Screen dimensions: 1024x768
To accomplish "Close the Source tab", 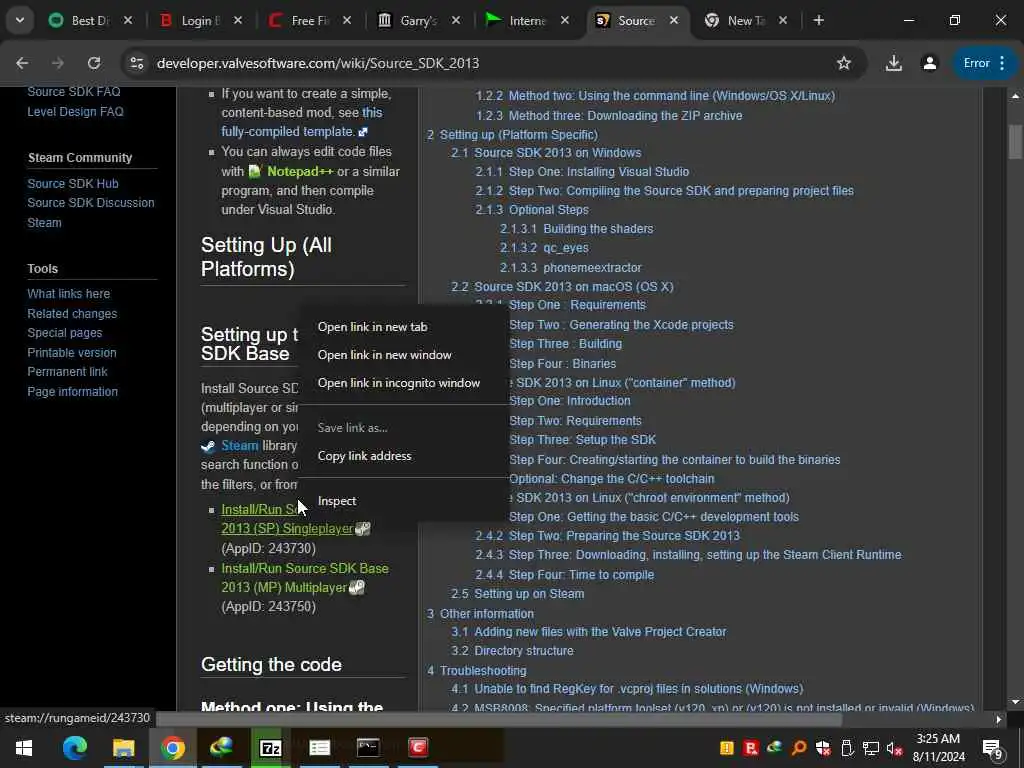I will [673, 21].
